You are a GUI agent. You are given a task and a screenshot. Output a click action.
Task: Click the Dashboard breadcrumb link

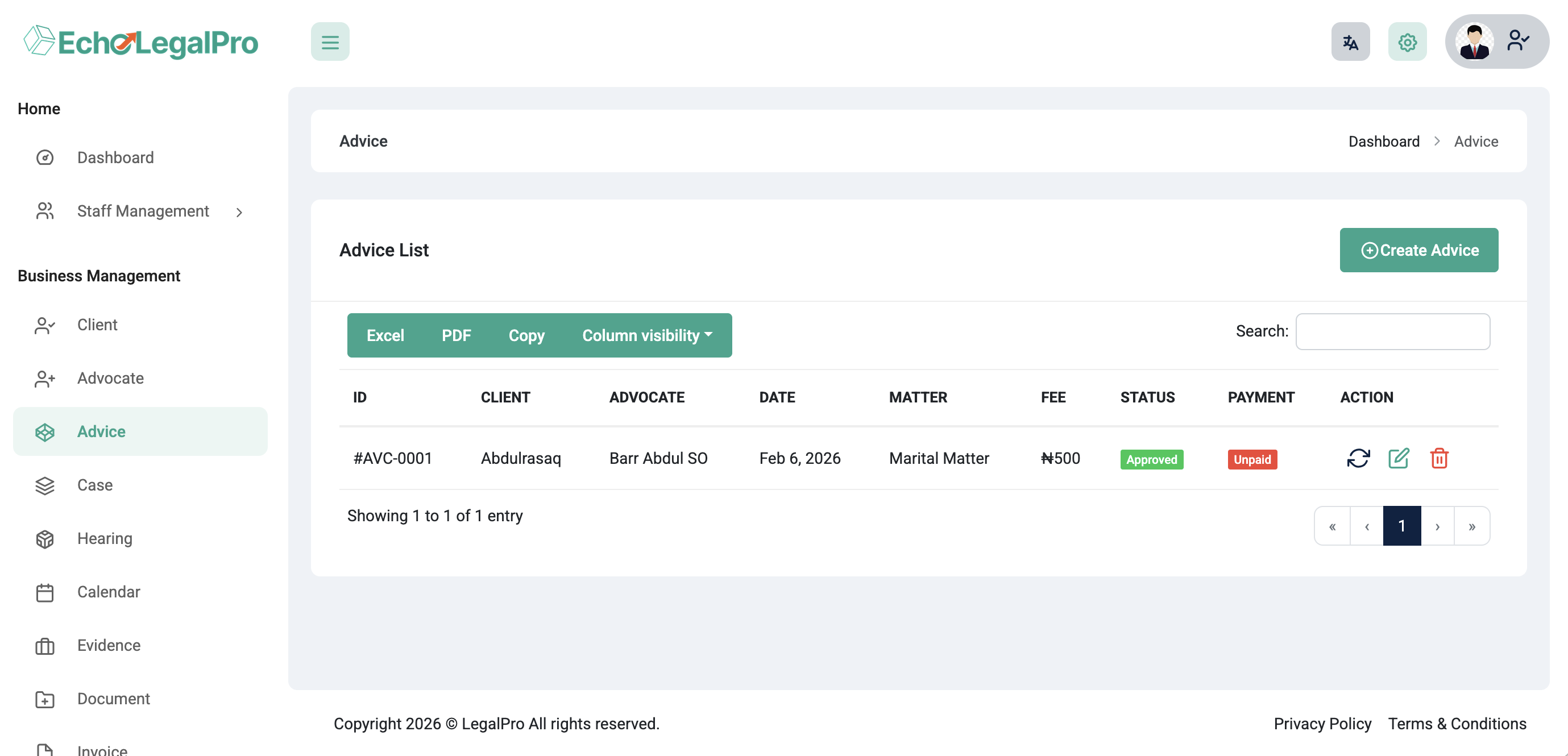pos(1383,141)
